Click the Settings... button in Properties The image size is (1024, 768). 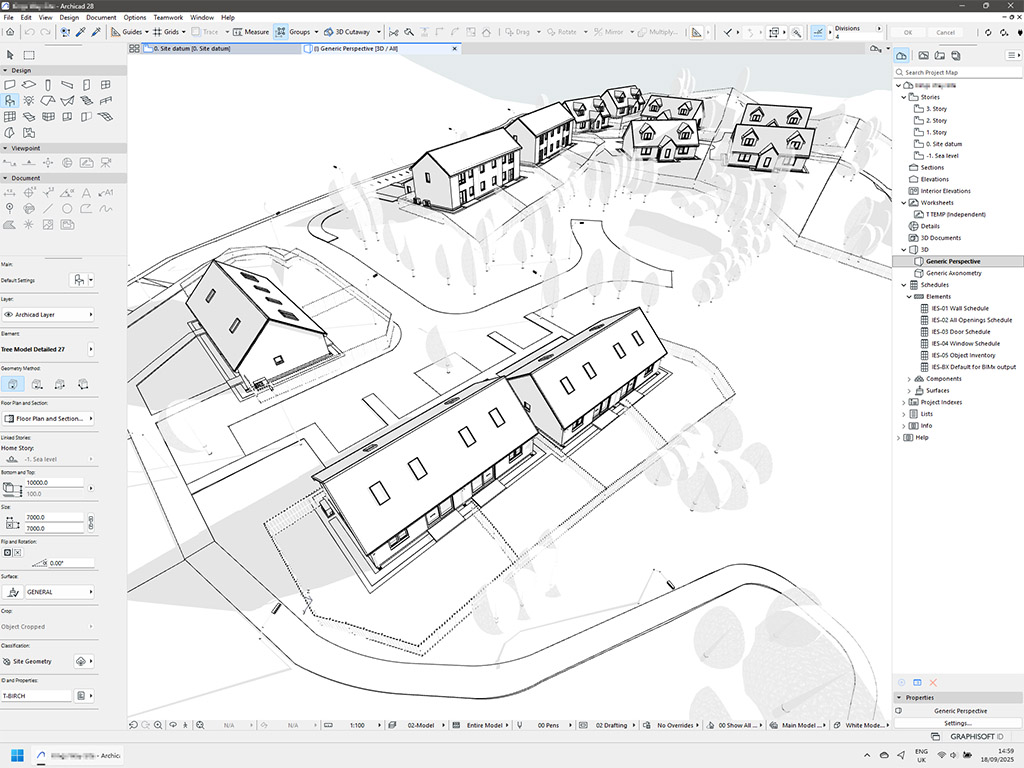pos(957,722)
